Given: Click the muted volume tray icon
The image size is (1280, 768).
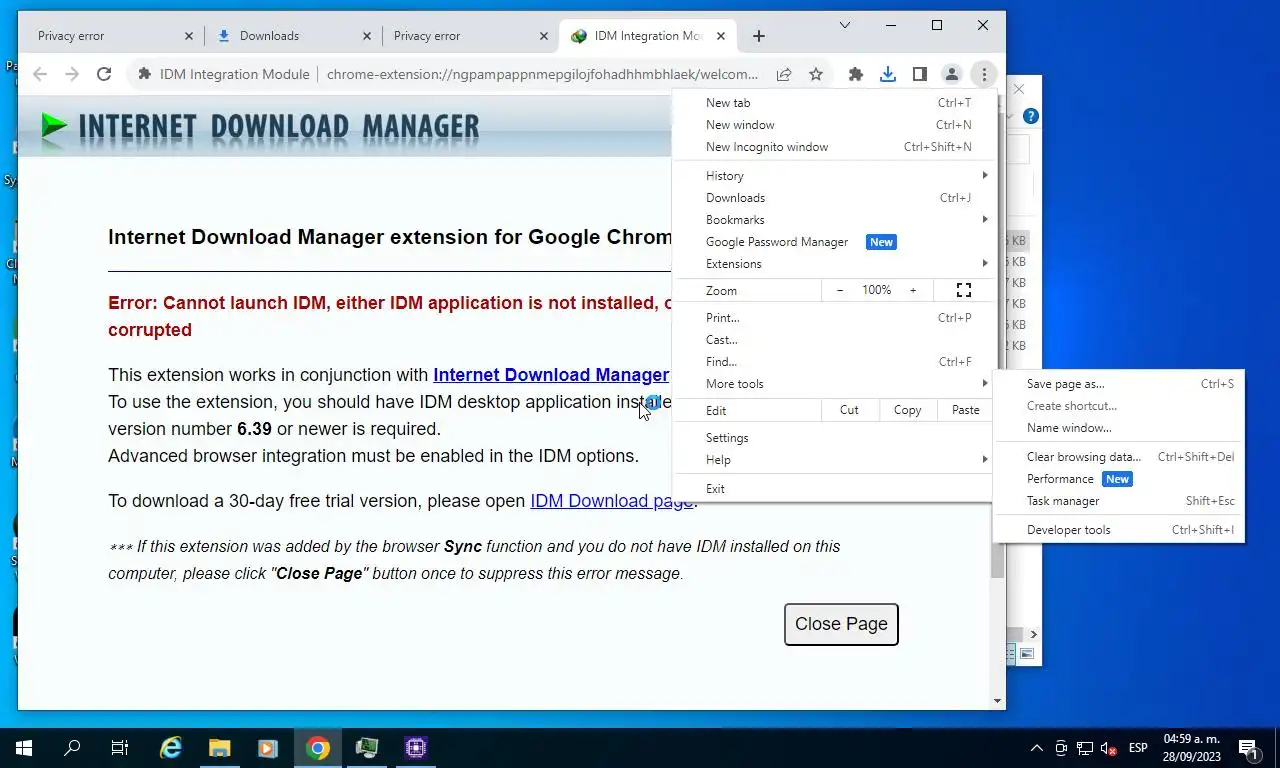Looking at the screenshot, I should pyautogui.click(x=1109, y=748).
